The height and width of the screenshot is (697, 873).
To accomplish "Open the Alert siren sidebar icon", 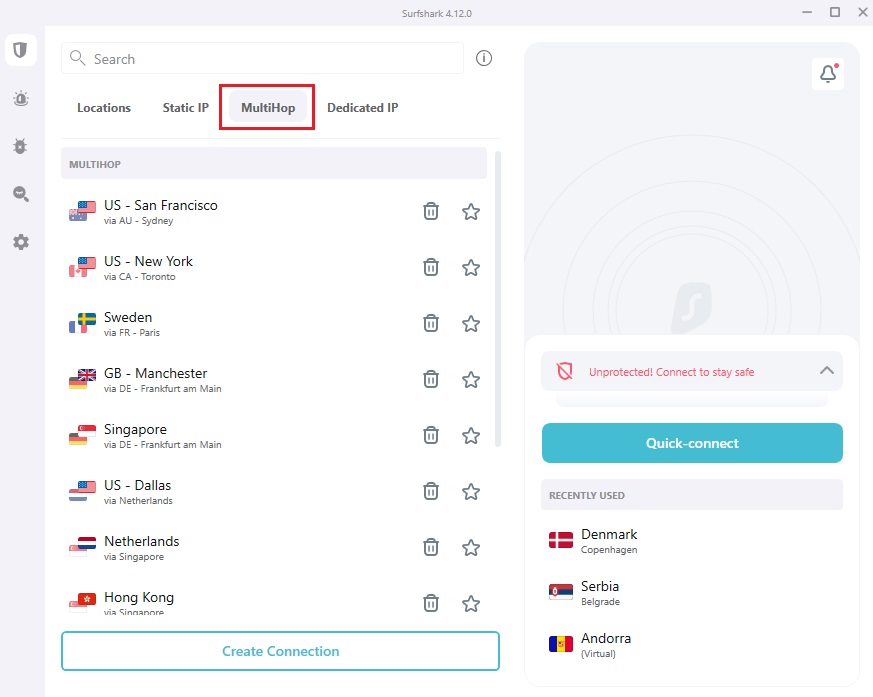I will pyautogui.click(x=21, y=99).
